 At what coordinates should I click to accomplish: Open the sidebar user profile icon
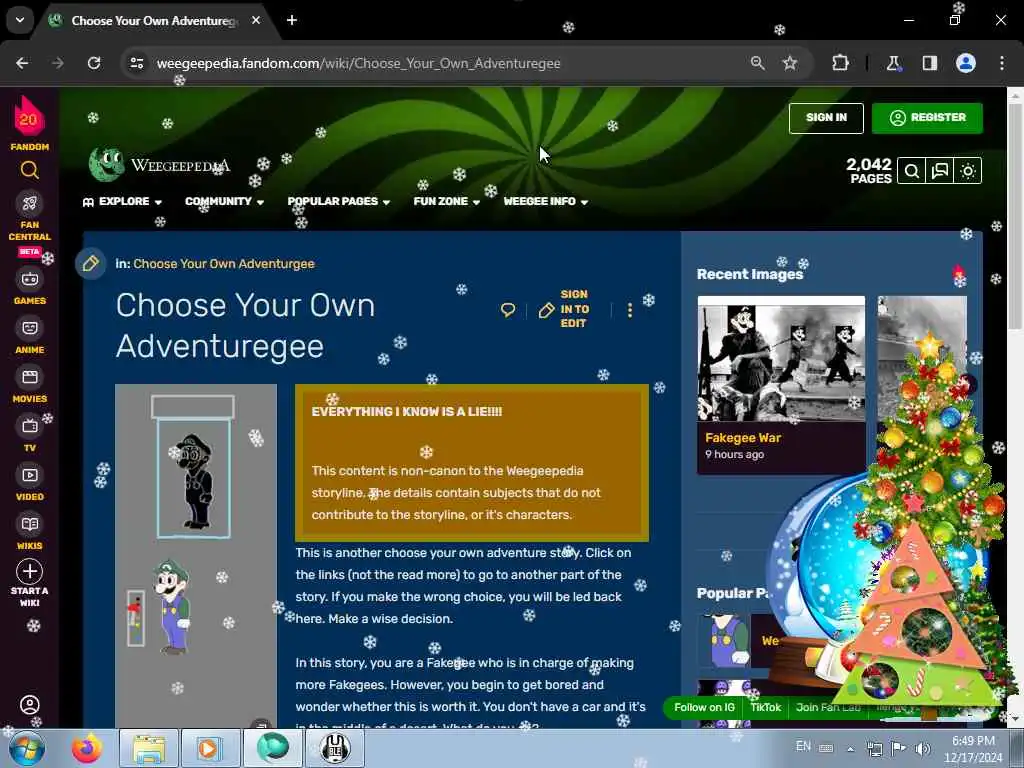(29, 705)
